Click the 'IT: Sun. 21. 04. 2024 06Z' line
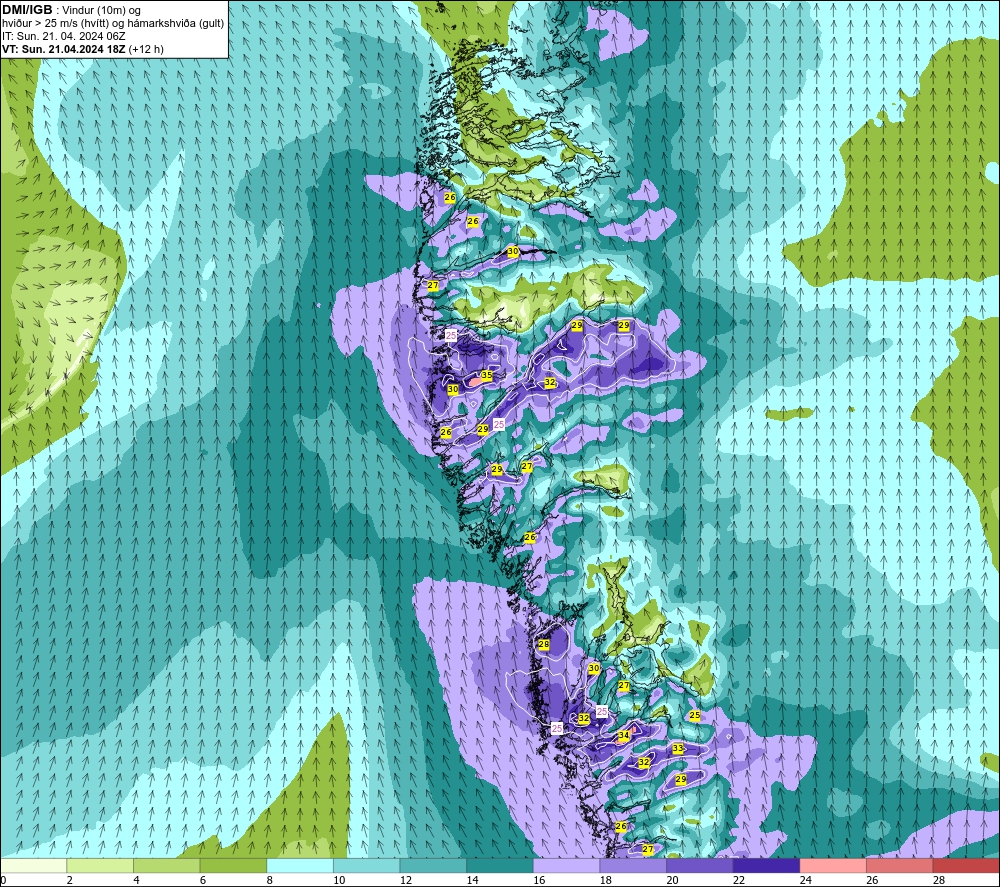 tap(64, 36)
